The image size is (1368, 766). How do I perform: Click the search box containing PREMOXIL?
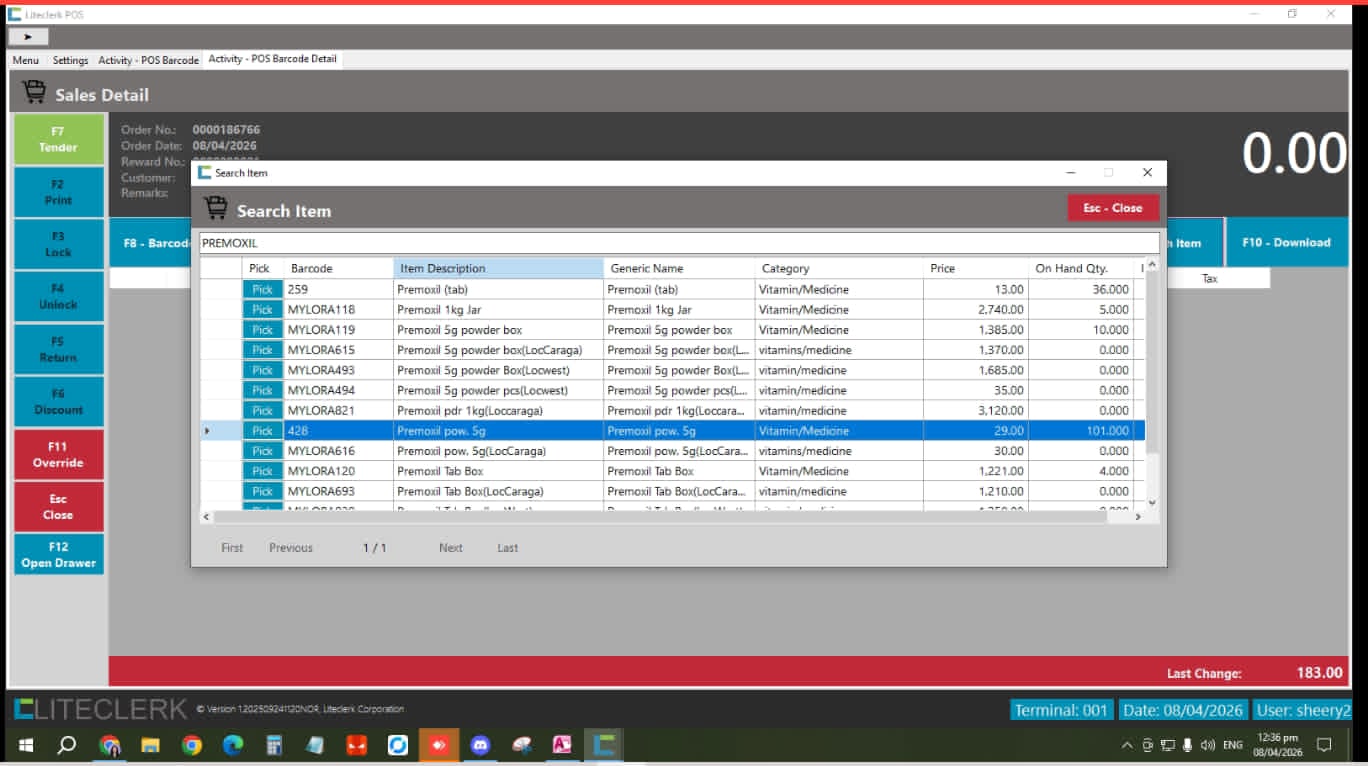tap(679, 243)
